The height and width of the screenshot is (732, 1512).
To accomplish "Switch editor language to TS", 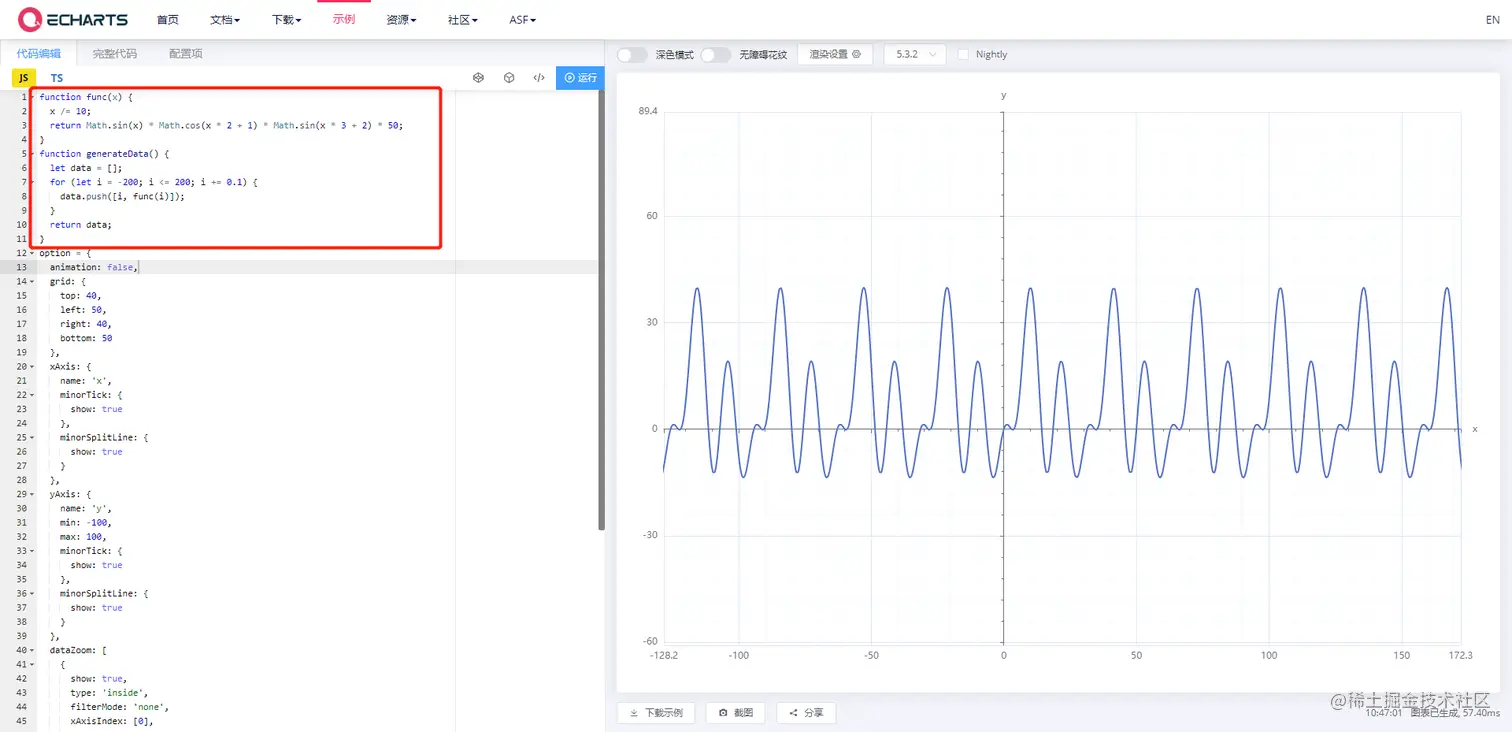I will 57,78.
